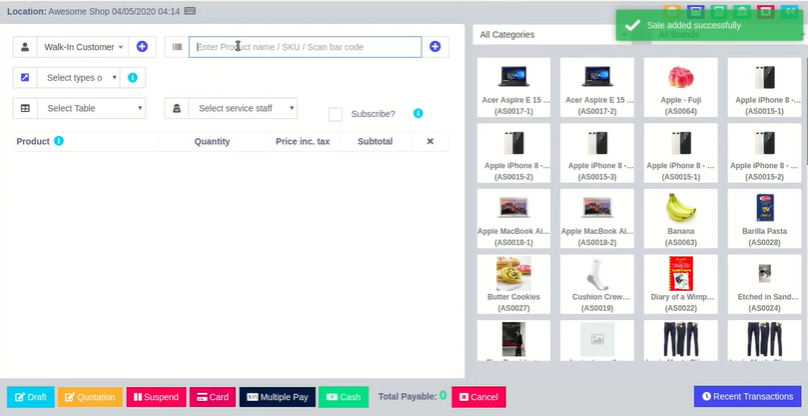Click the info icon beside Select types
Viewport: 808px width, 416px height.
point(132,77)
